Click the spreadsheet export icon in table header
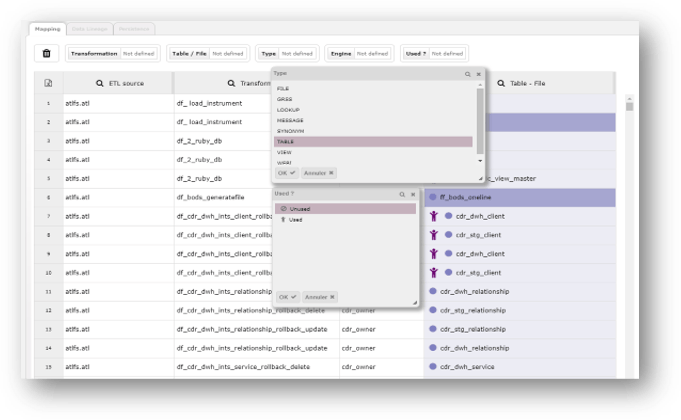The height and width of the screenshot is (420, 681). click(x=48, y=83)
